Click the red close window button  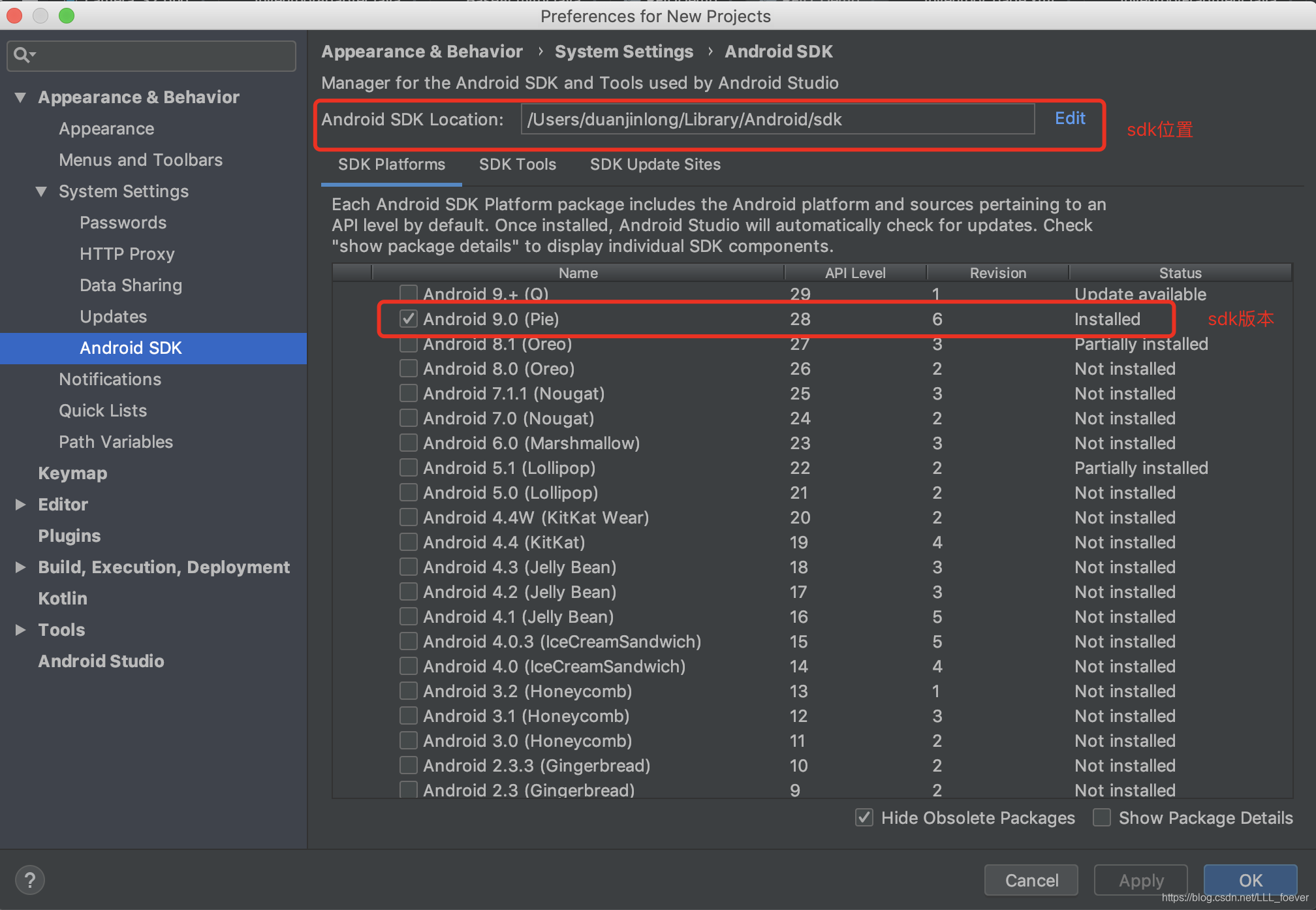(14, 16)
